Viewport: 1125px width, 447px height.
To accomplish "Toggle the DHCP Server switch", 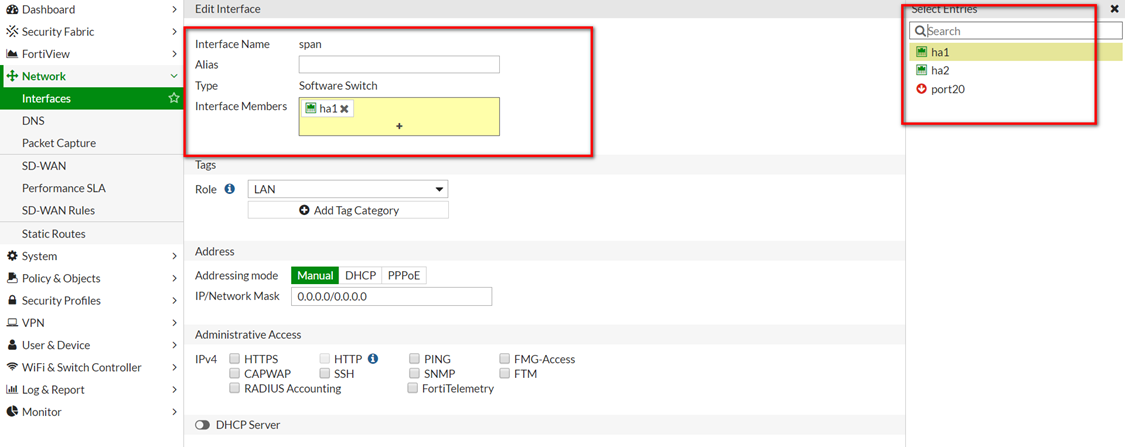I will pyautogui.click(x=203, y=425).
